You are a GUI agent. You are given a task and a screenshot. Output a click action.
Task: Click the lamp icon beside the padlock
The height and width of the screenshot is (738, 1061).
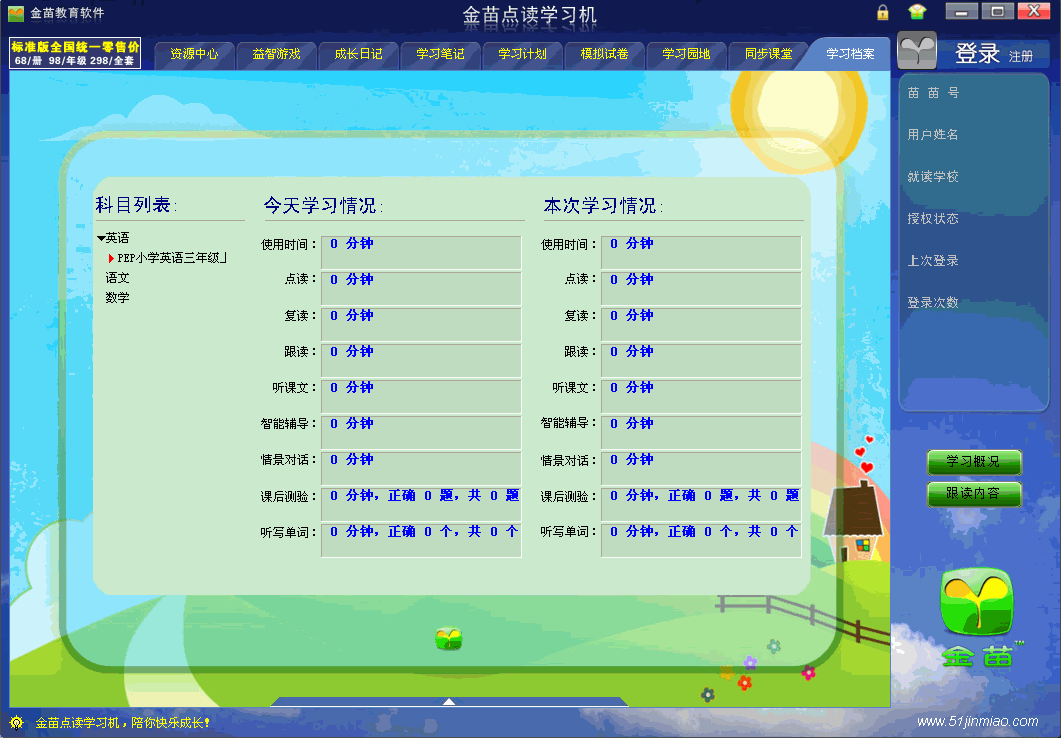[x=917, y=11]
